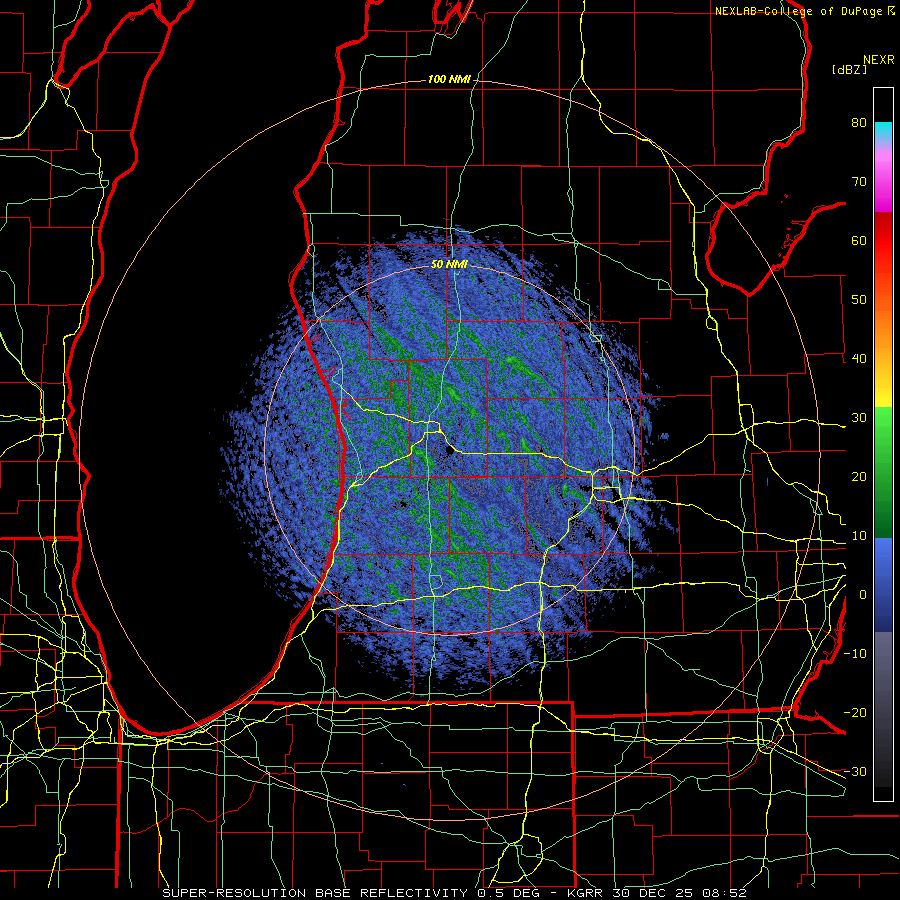Click the cyan top segment of the color bar
Image resolution: width=900 pixels, height=900 pixels.
point(883,129)
